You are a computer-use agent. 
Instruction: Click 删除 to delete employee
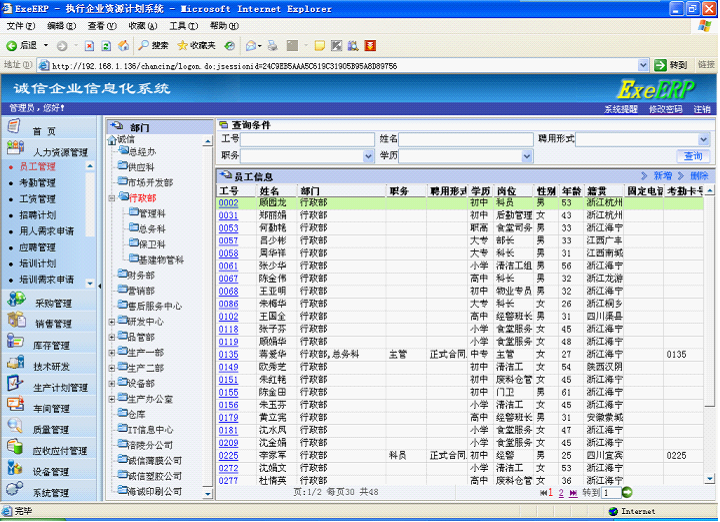[x=699, y=176]
